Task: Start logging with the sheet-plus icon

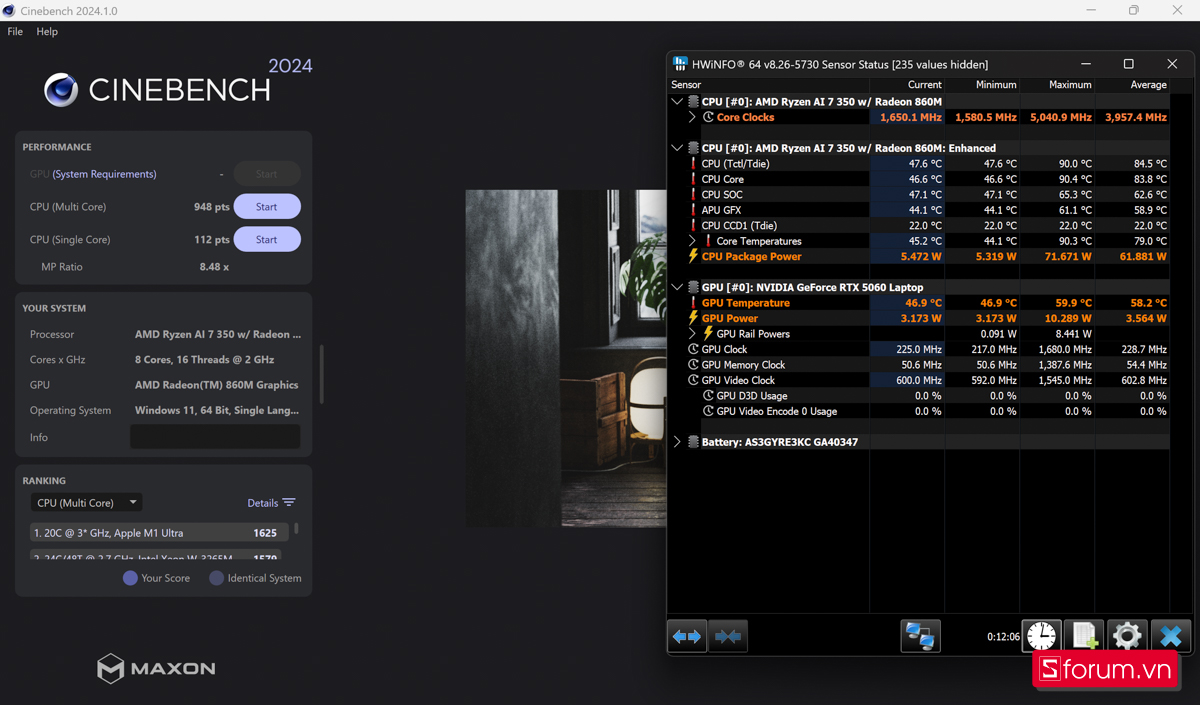Action: [1084, 636]
